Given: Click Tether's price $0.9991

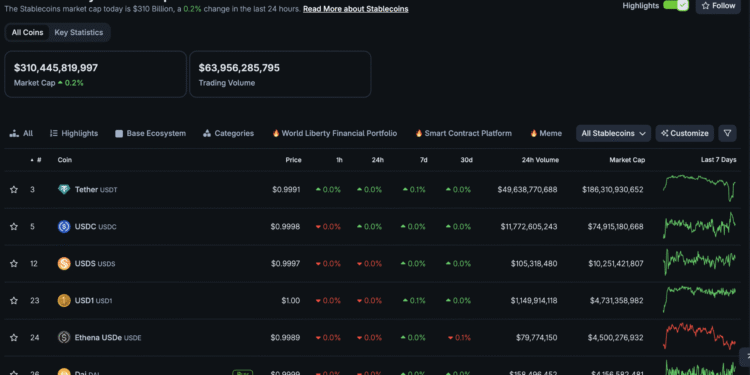Looking at the screenshot, I should pyautogui.click(x=286, y=189).
